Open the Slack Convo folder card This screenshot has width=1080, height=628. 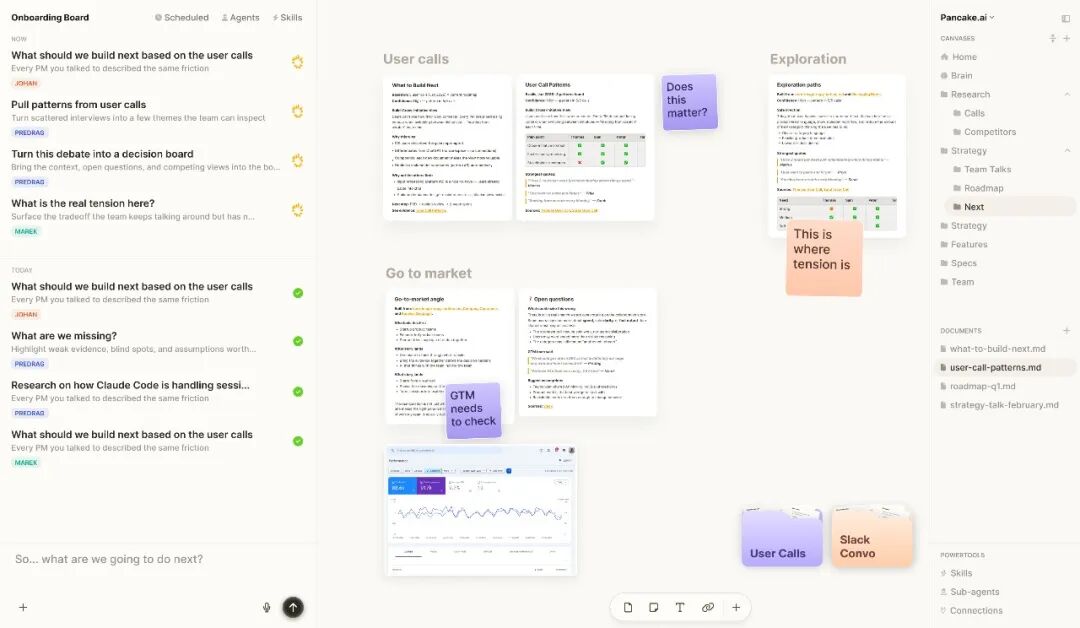[x=872, y=537]
